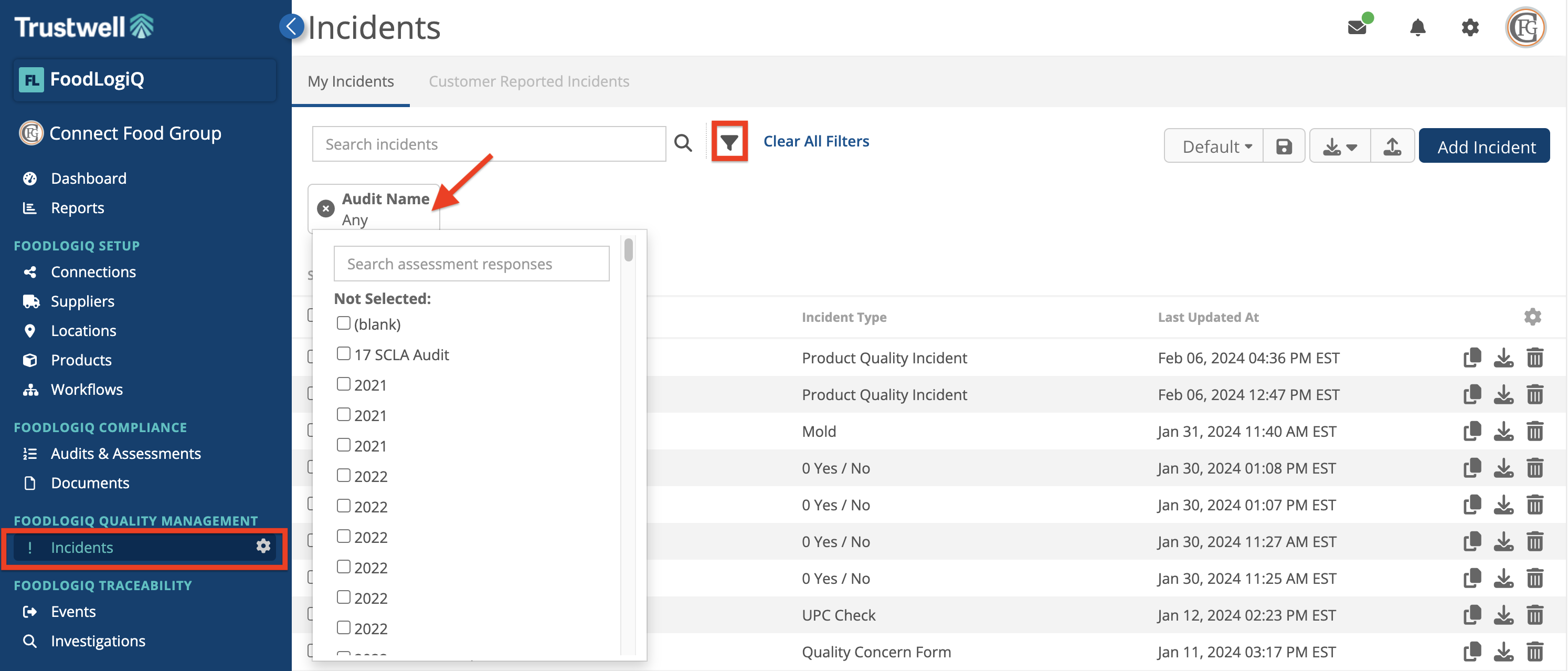Screen dimensions: 1568x671
Task: Open the Default view dropdown
Action: [x=1214, y=146]
